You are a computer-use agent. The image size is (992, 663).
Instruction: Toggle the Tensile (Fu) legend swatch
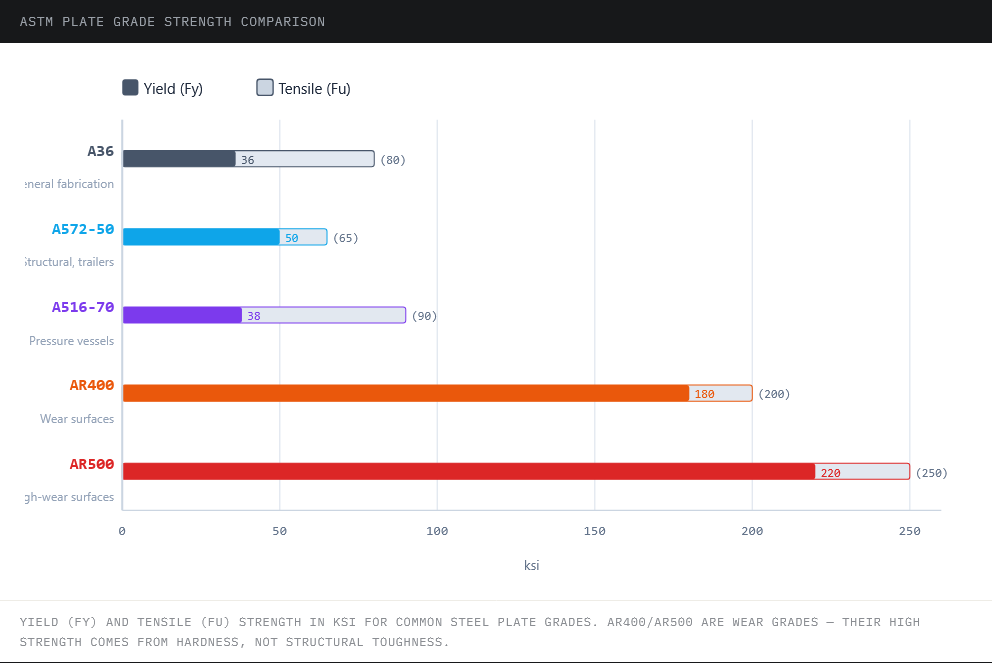265,87
